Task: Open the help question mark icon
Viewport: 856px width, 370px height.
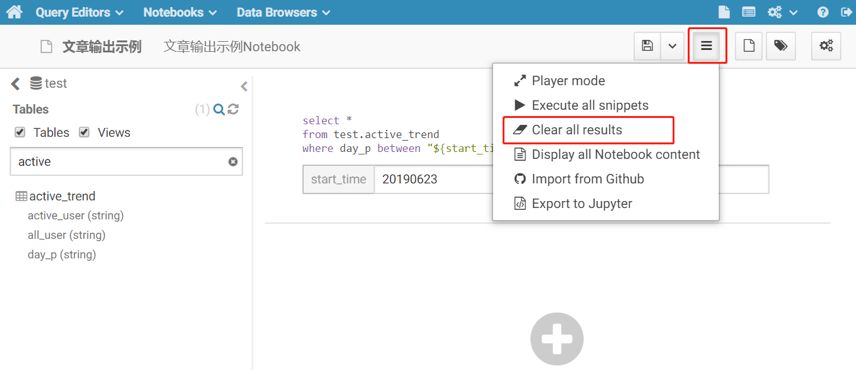Action: coord(823,13)
